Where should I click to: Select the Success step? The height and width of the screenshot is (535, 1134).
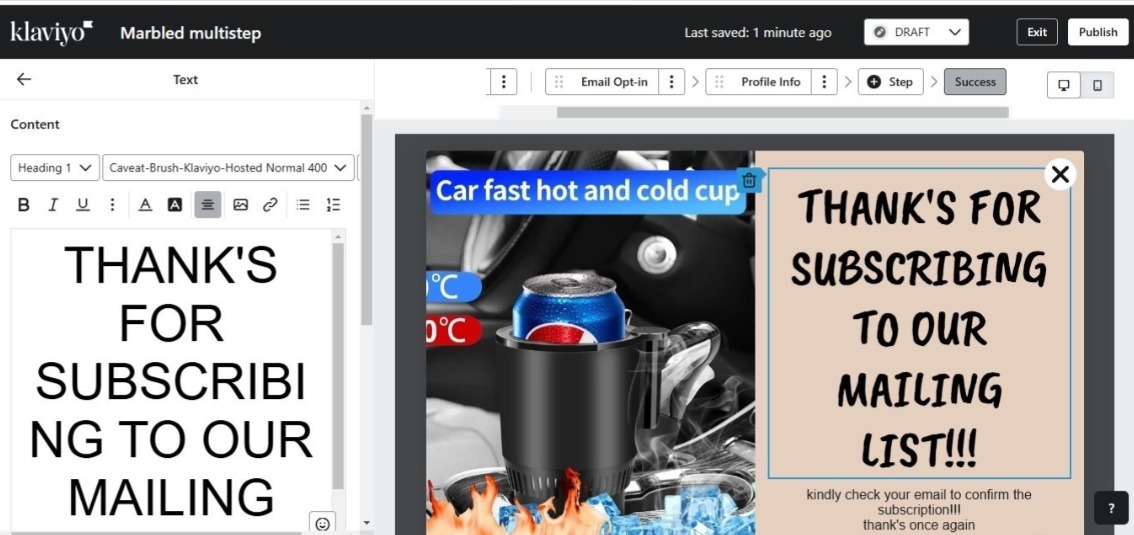975,82
